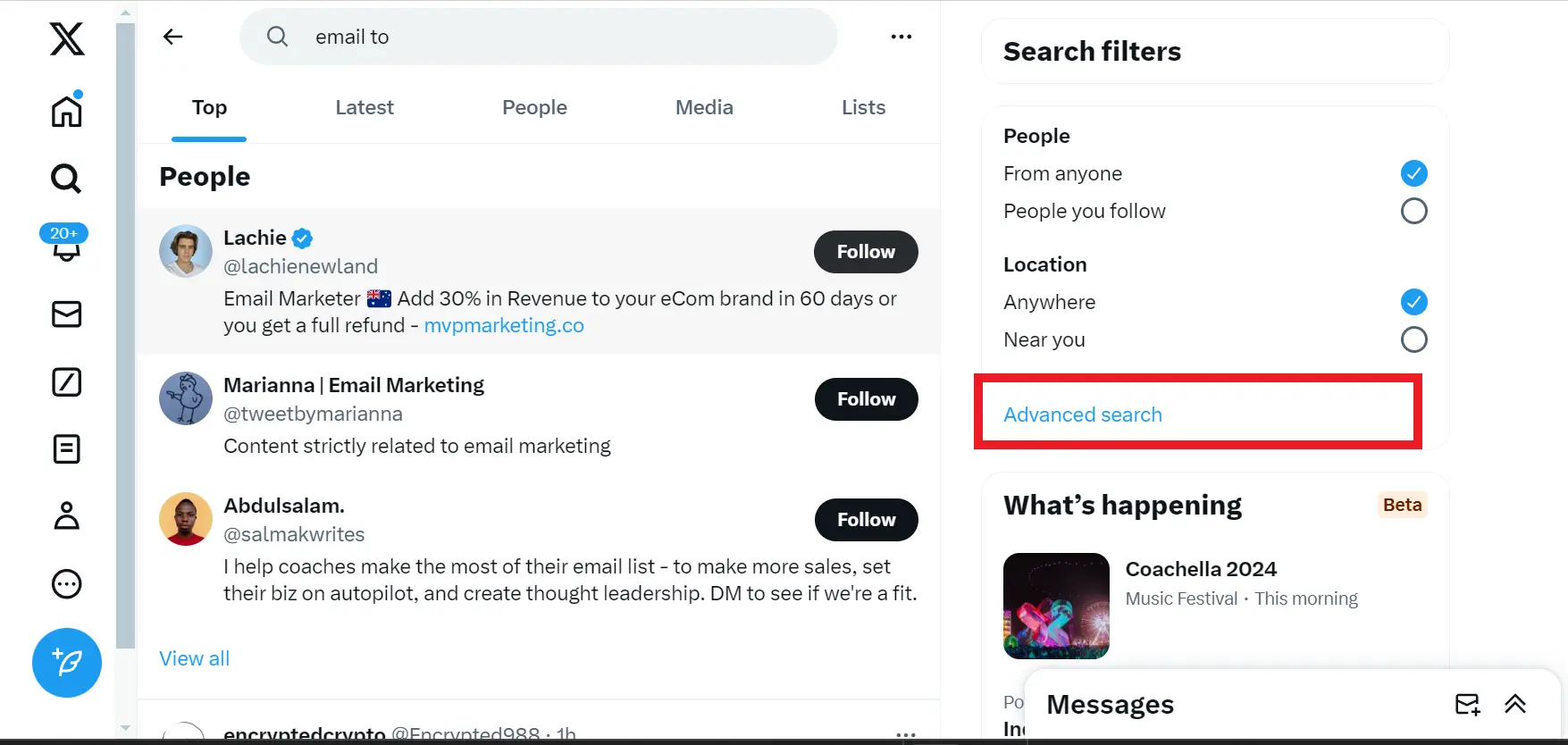The height and width of the screenshot is (745, 1568).
Task: Open direct Messages inbox
Action: (x=65, y=314)
